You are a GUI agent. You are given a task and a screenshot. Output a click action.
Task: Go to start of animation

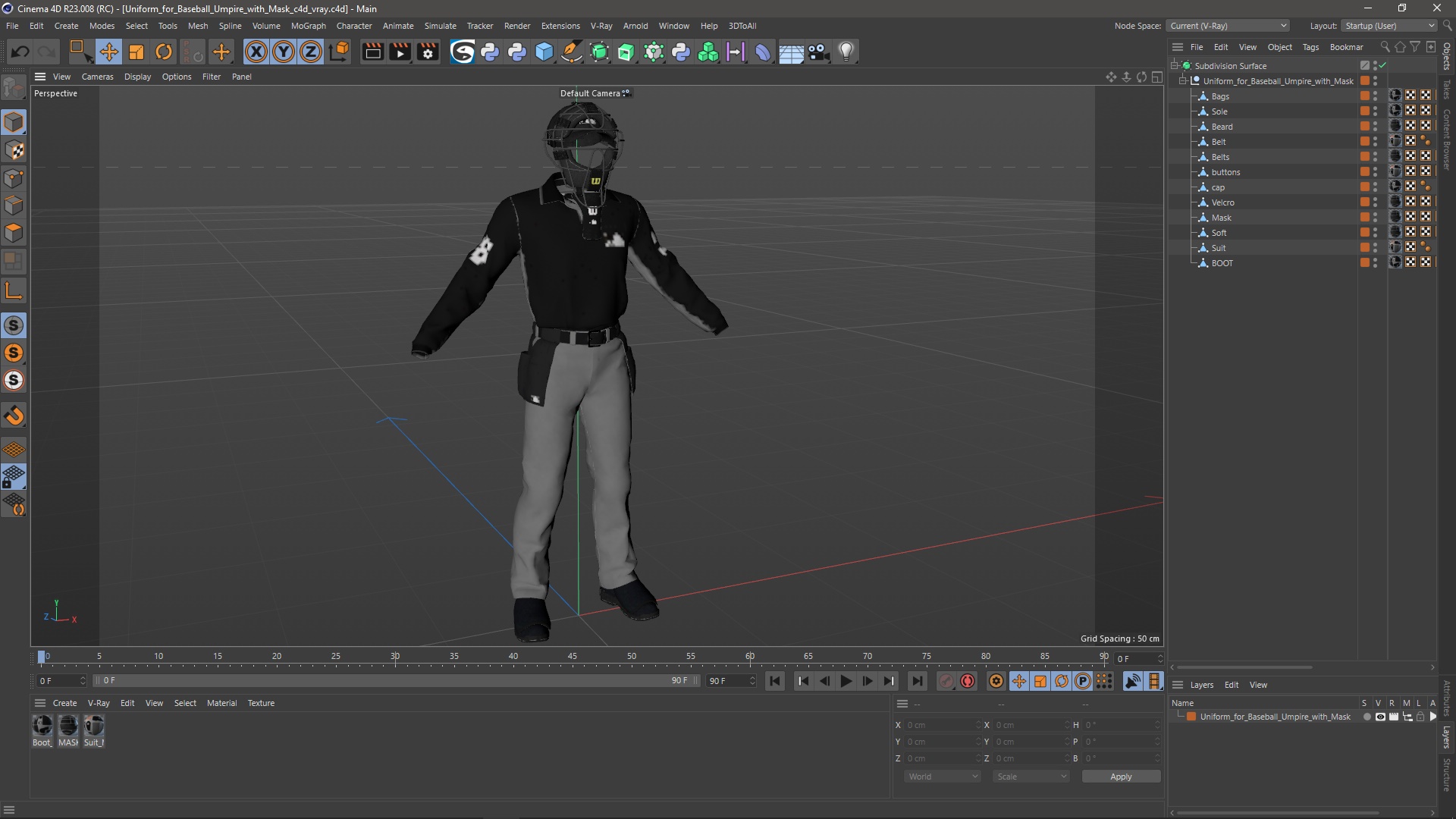coord(775,681)
